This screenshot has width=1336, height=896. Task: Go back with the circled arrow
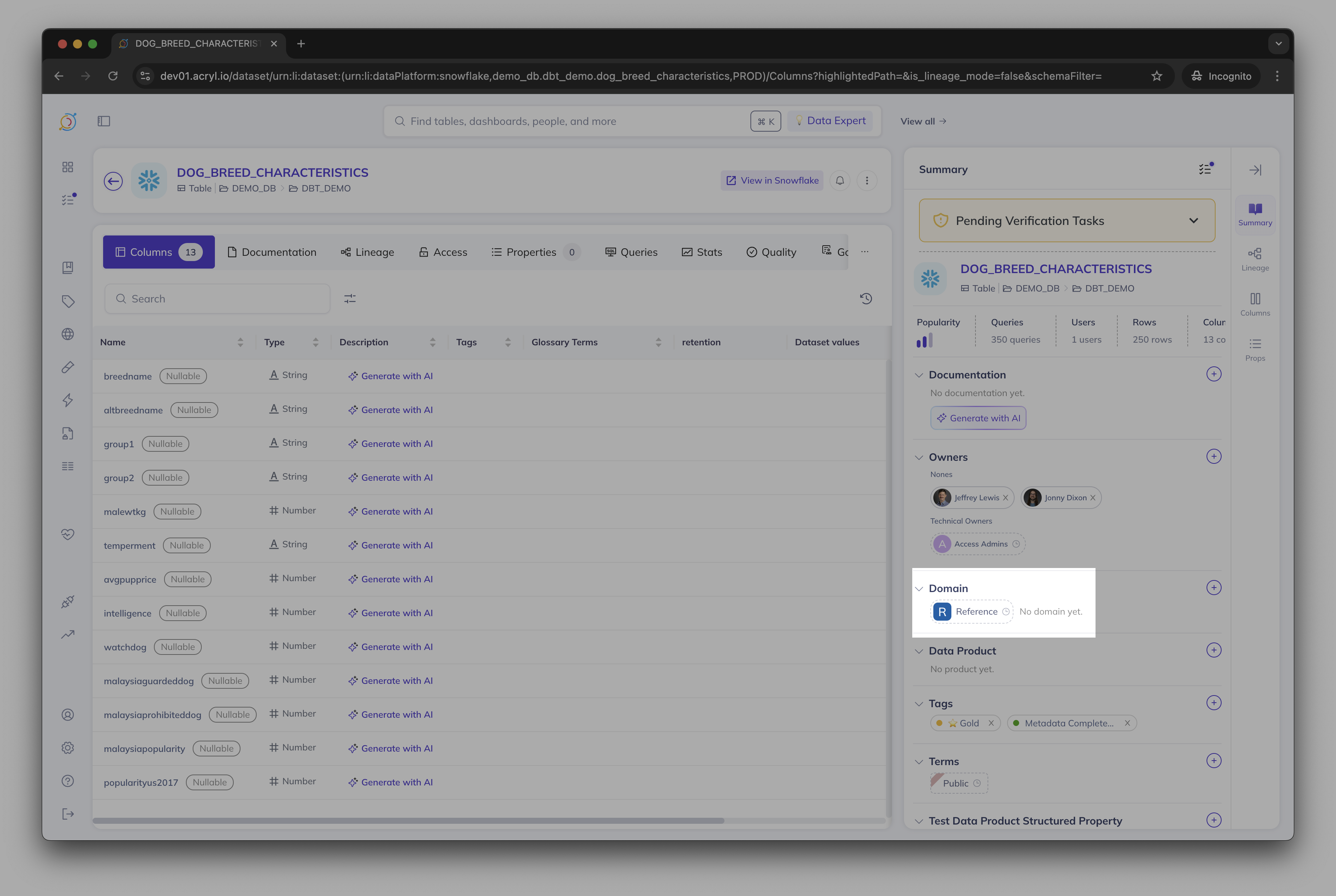(113, 181)
